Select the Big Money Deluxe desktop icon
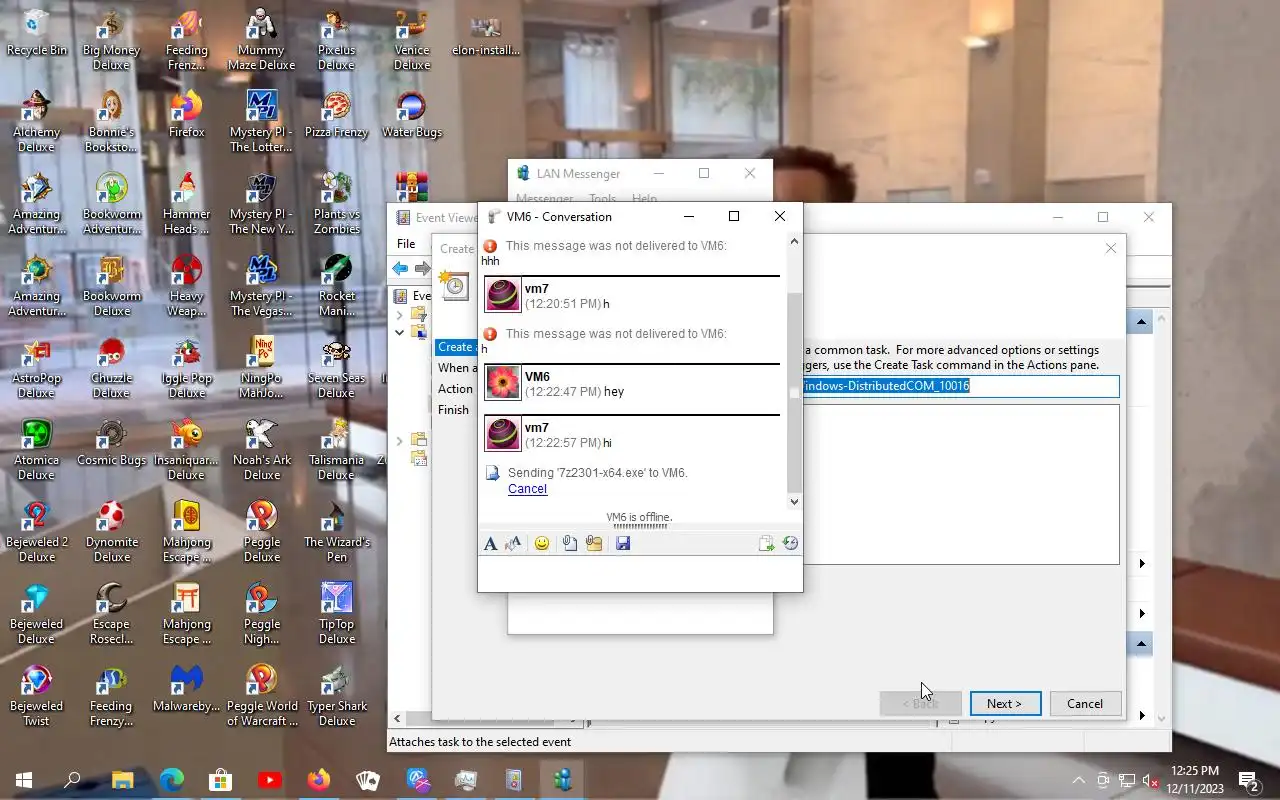 111,39
